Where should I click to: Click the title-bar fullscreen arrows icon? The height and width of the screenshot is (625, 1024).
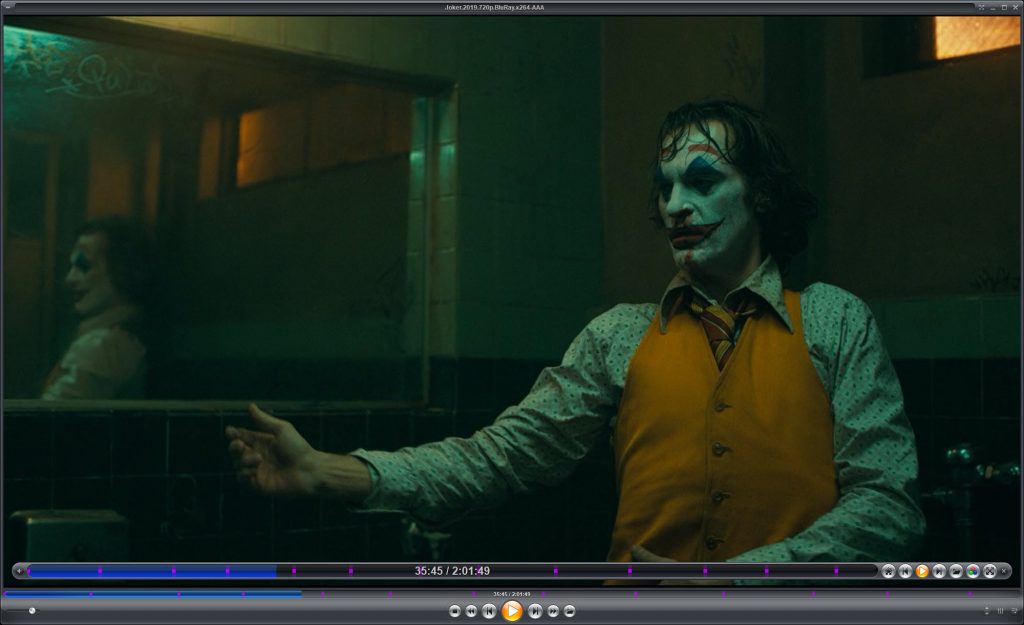coord(981,7)
